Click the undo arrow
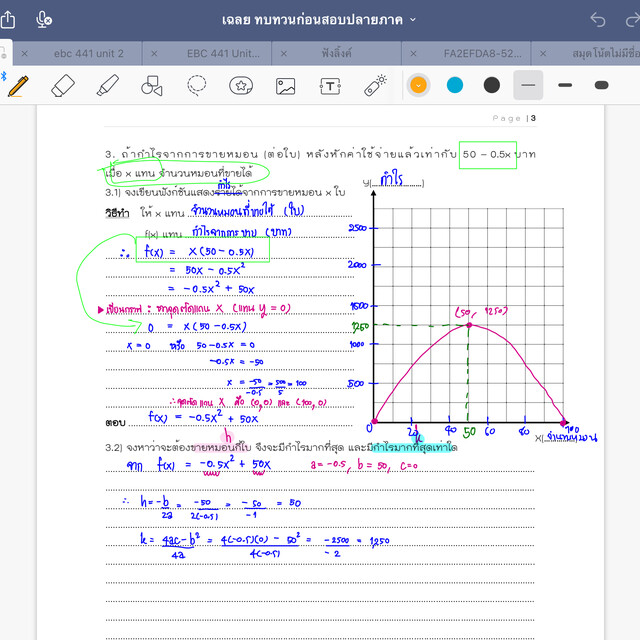Image resolution: width=640 pixels, height=640 pixels. click(x=598, y=19)
